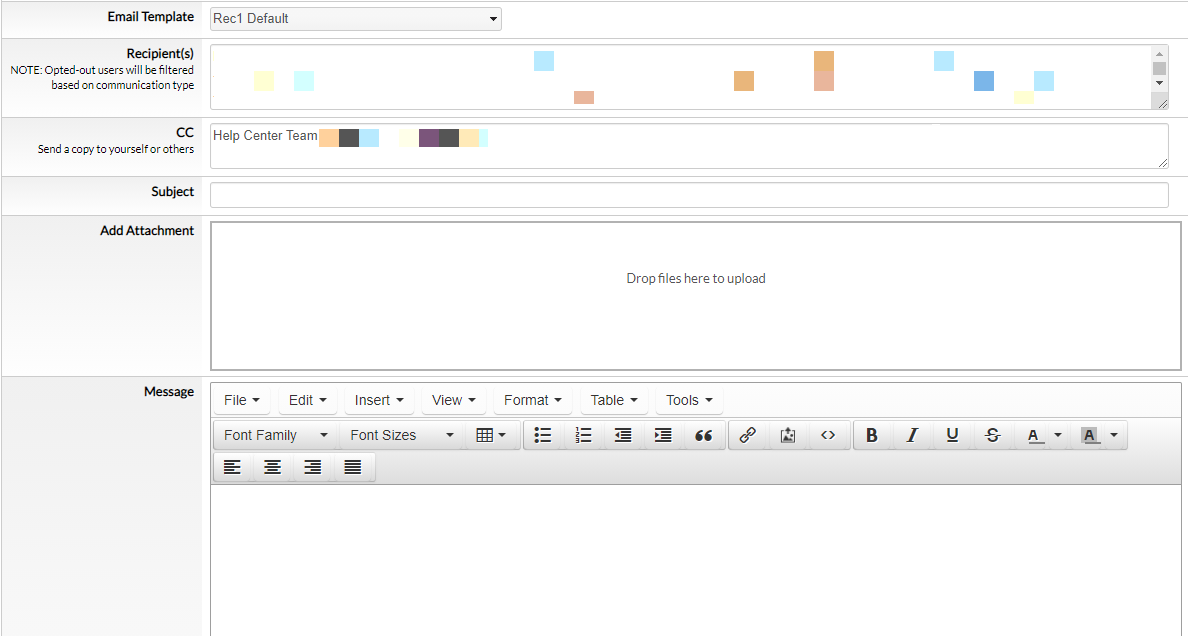This screenshot has width=1188, height=636.
Task: Align text right
Action: 312,467
